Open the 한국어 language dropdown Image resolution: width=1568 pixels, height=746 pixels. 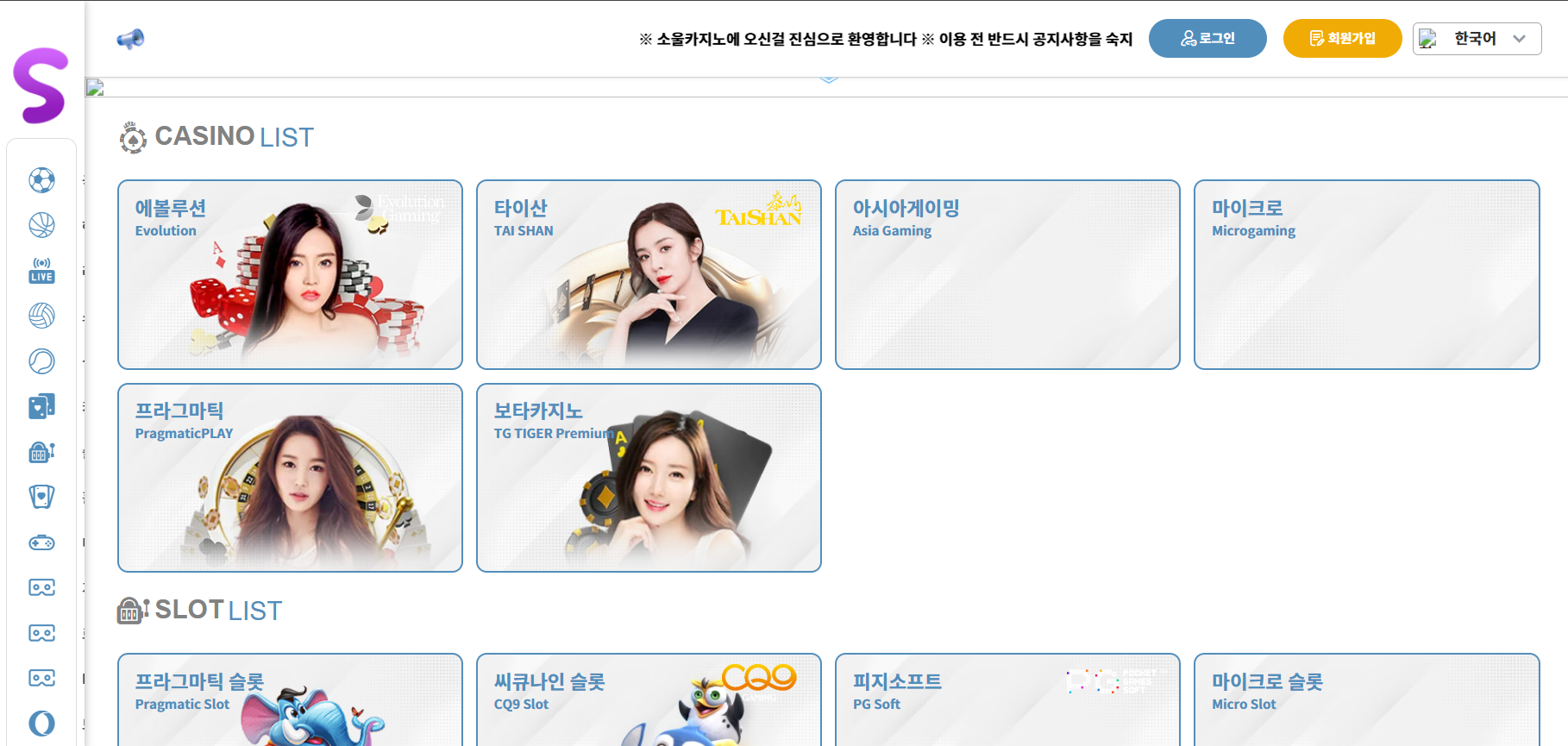point(1477,39)
